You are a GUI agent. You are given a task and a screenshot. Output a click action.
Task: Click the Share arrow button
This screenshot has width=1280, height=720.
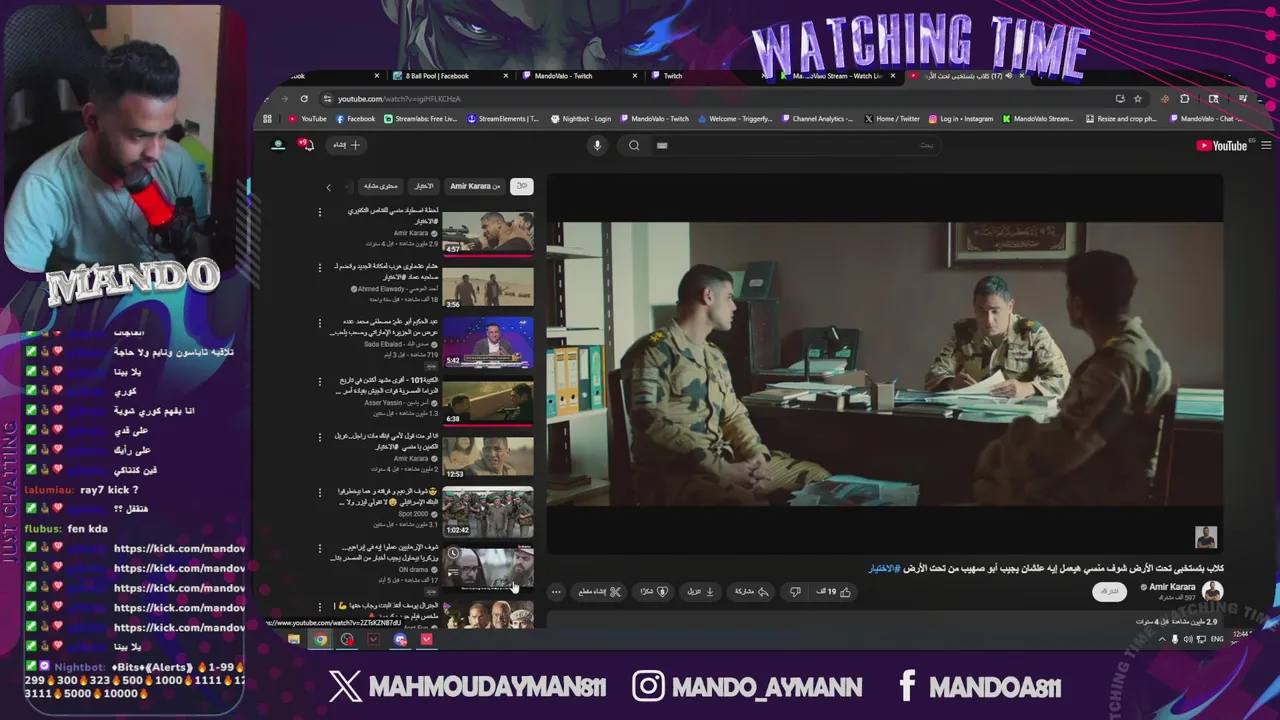click(752, 592)
